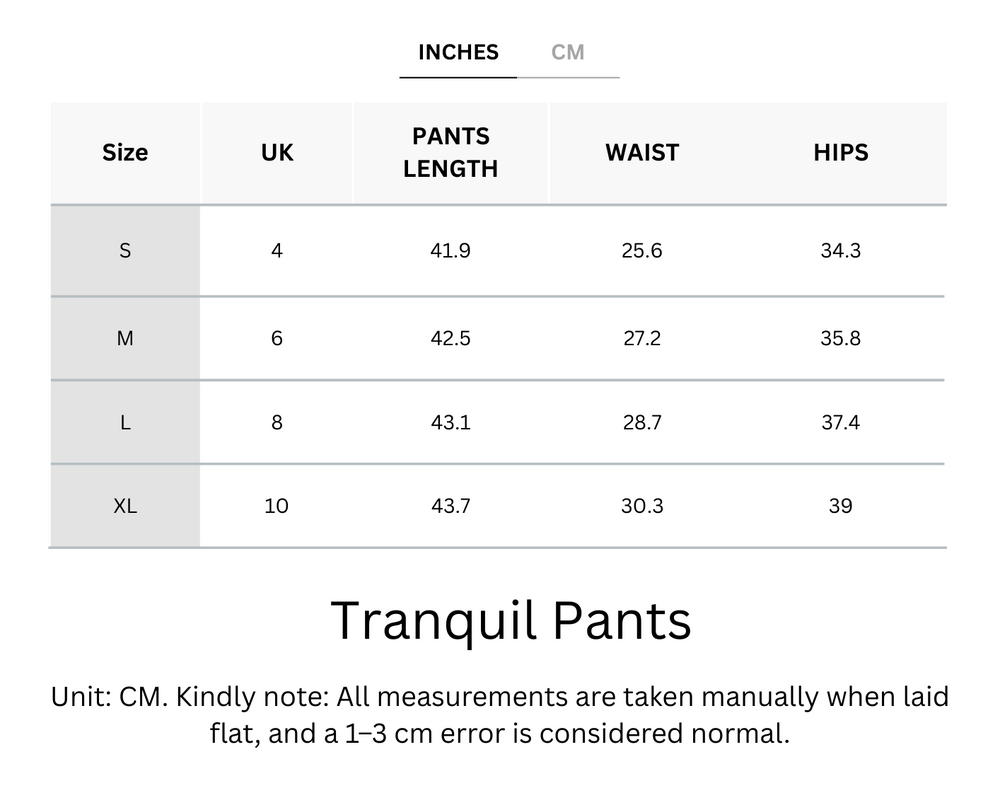Select size S row label
Viewport: 1000px width, 793px height.
point(125,250)
